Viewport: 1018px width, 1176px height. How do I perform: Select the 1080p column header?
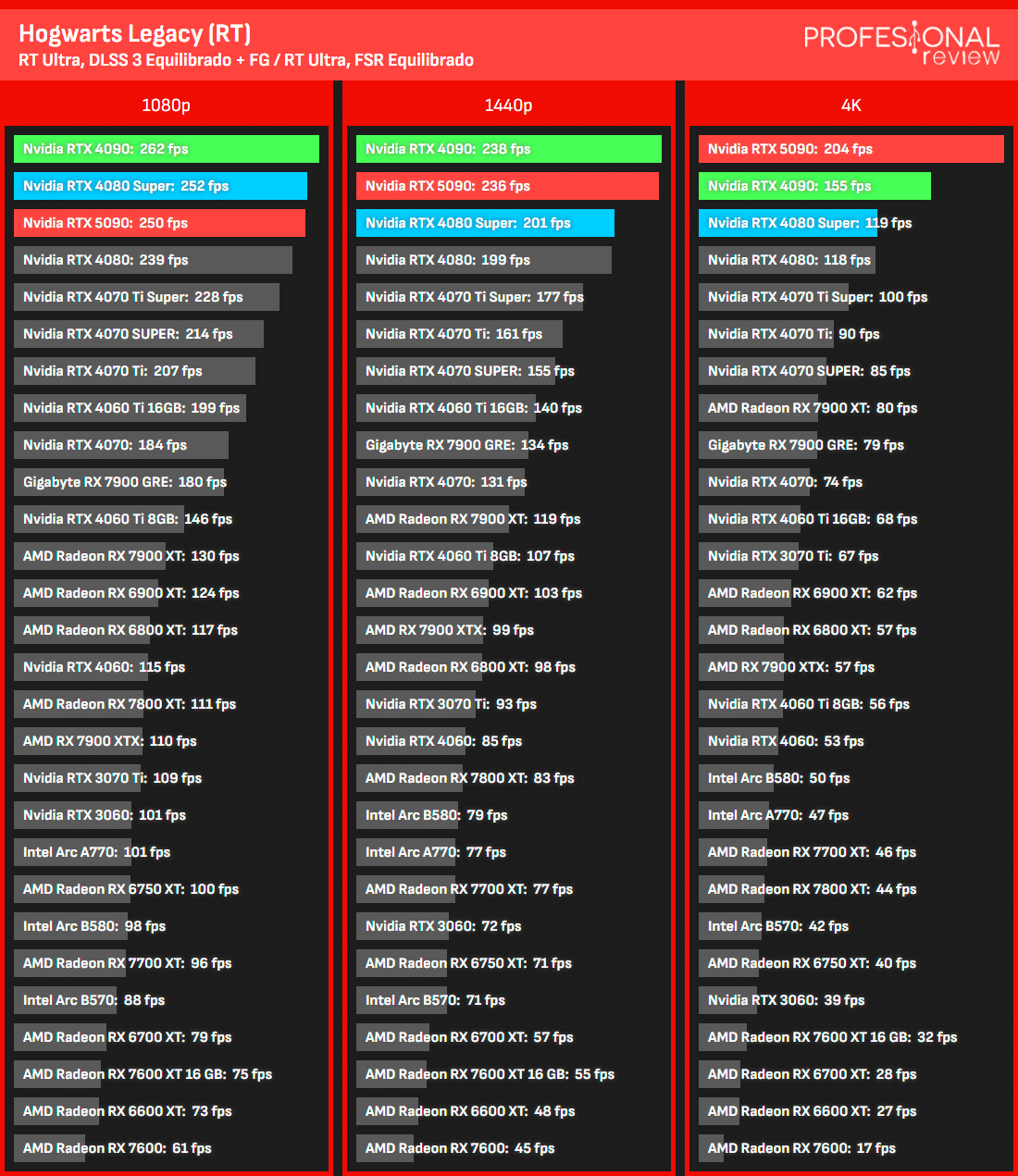166,105
